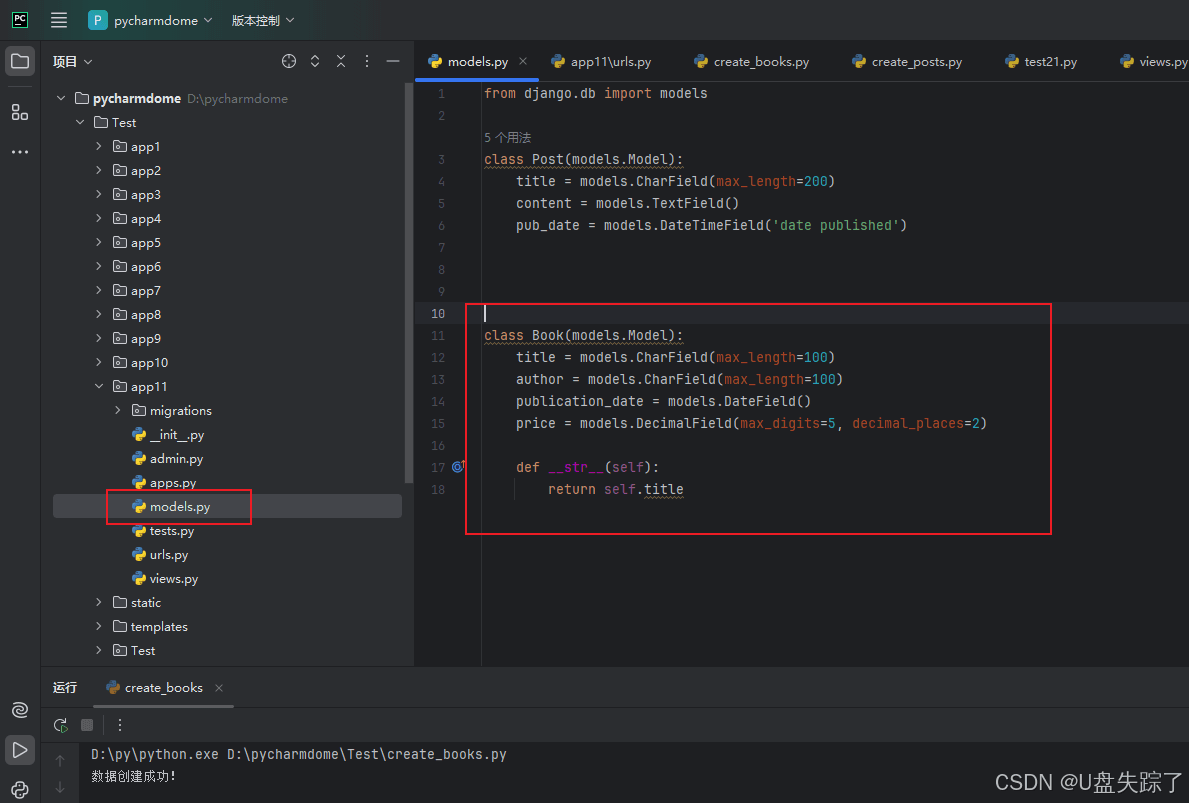Expand all items in project tree
The width and height of the screenshot is (1189, 803).
pyautogui.click(x=315, y=61)
